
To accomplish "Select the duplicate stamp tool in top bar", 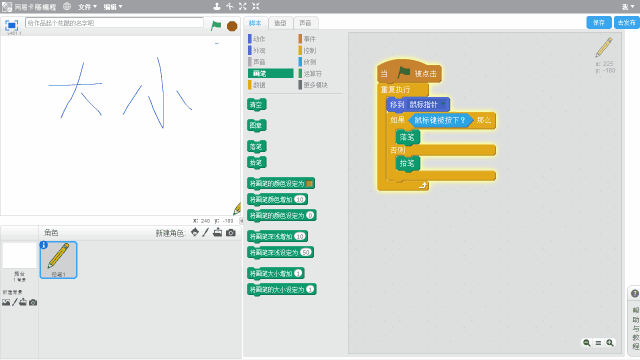I will [217, 6].
